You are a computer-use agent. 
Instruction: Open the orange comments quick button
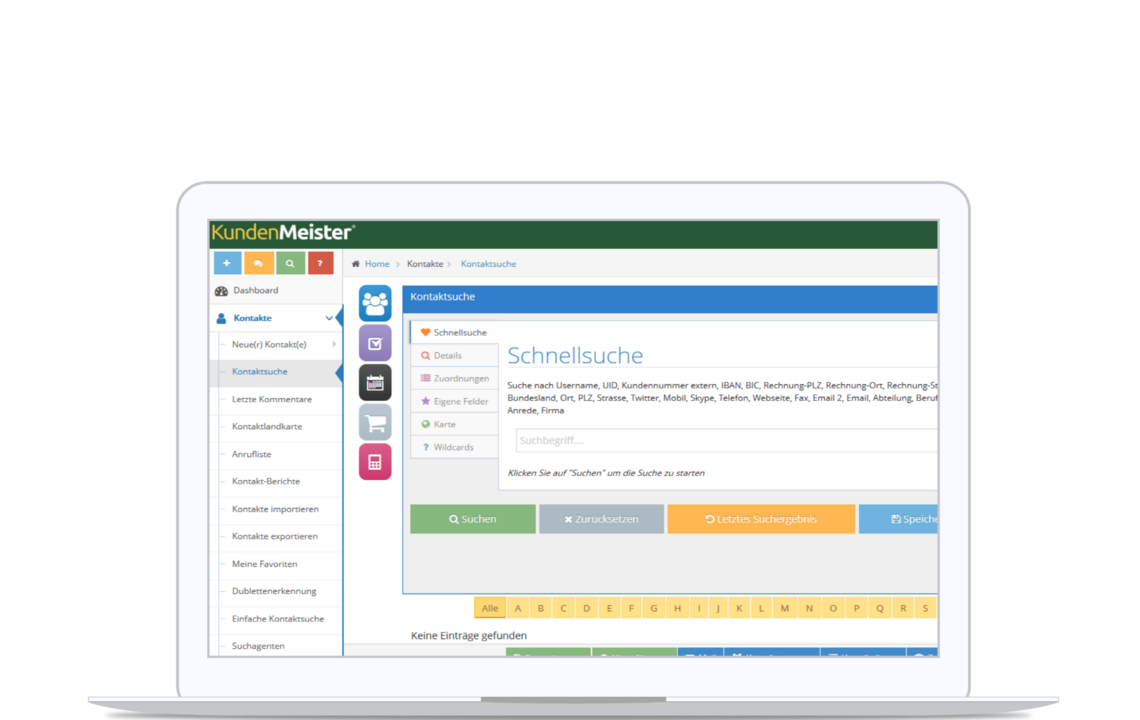[258, 263]
